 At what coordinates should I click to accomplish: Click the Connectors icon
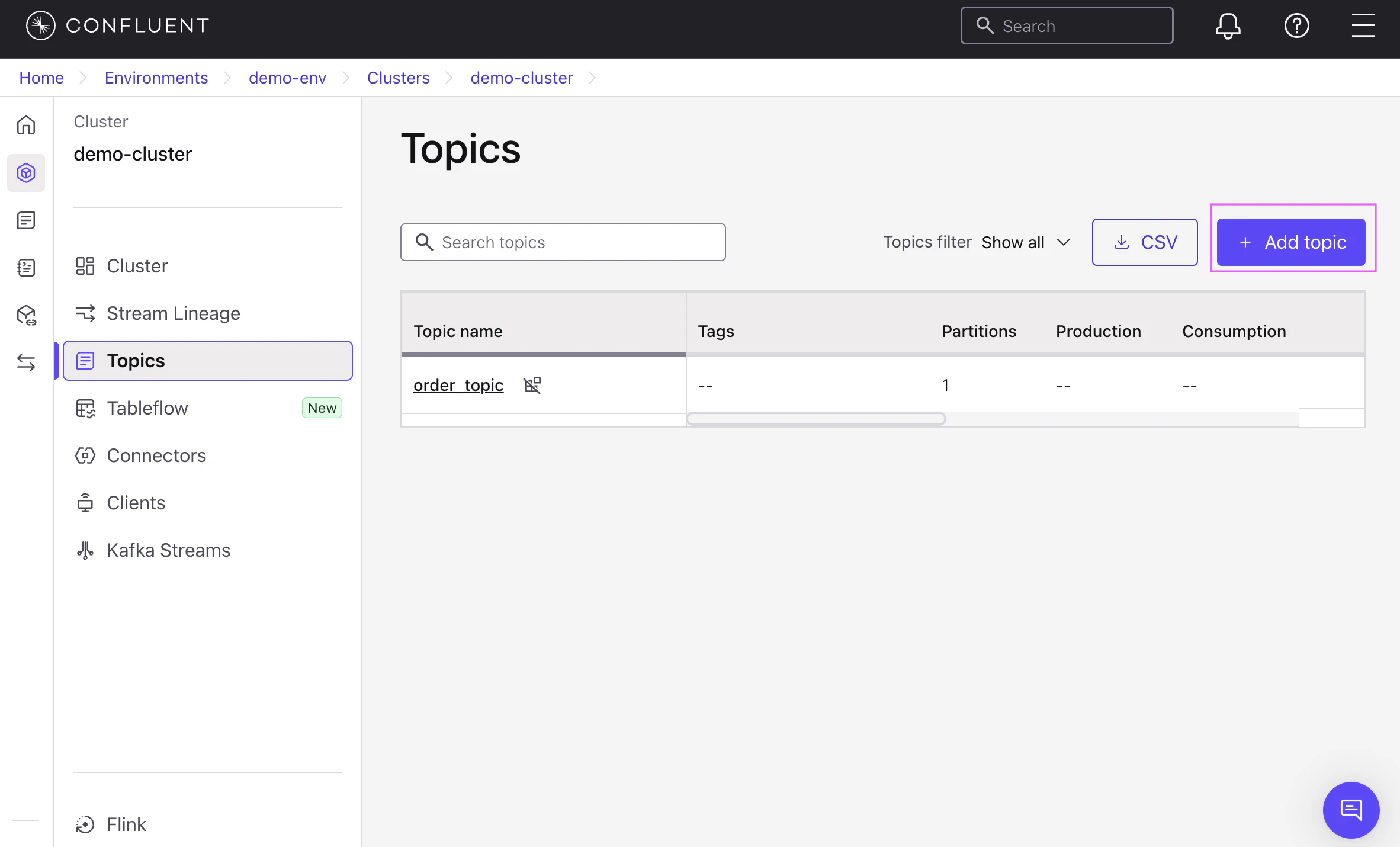85,455
